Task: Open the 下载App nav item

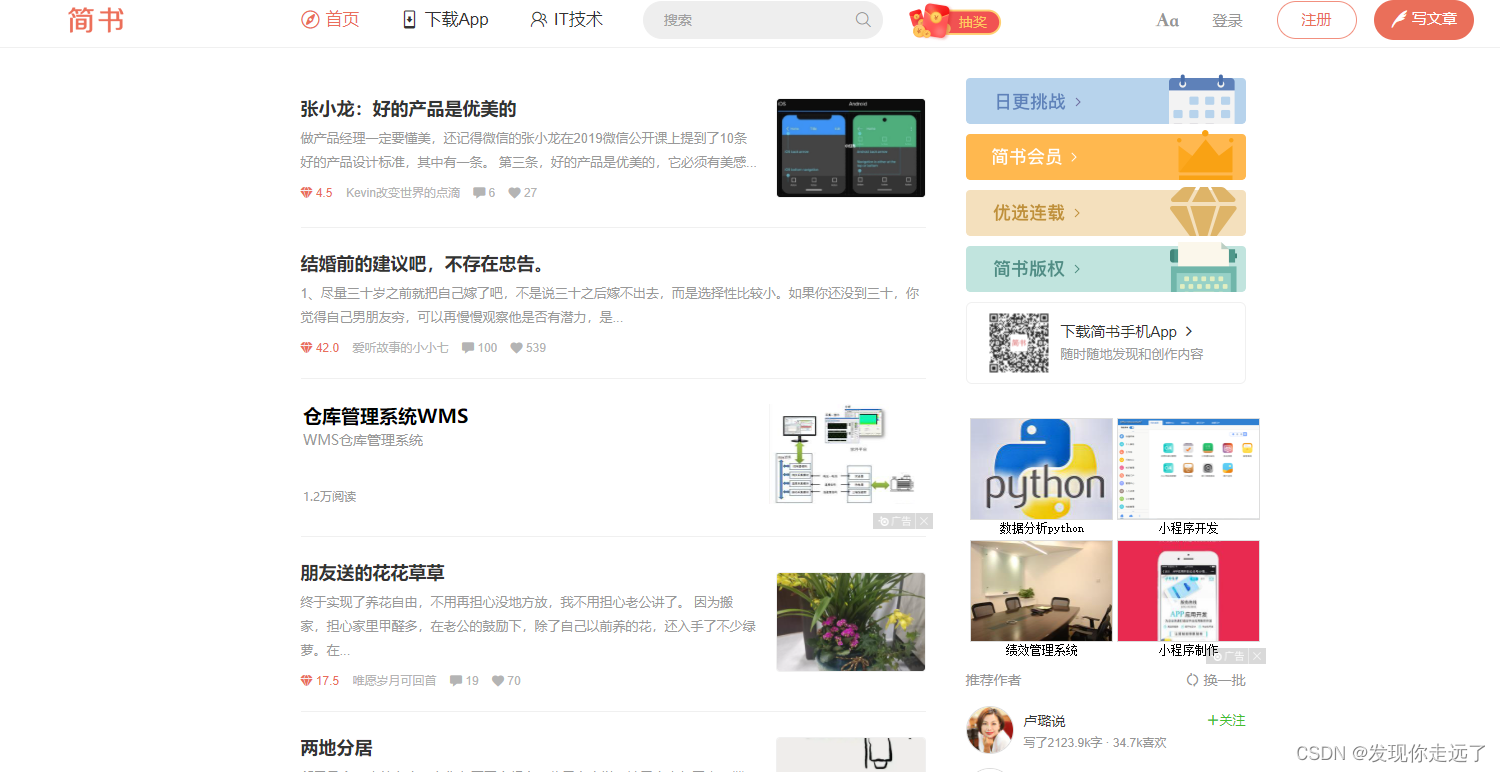Action: pyautogui.click(x=445, y=19)
